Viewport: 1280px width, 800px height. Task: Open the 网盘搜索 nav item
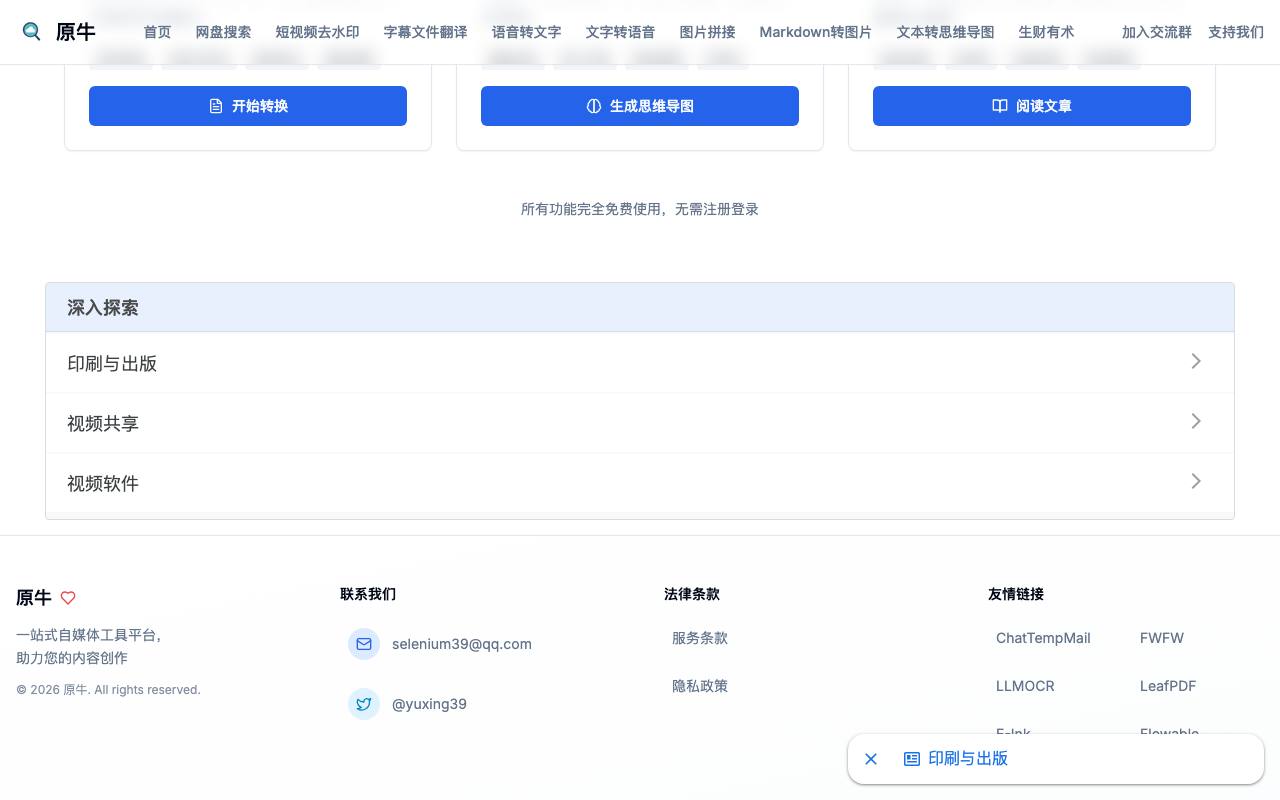point(224,32)
